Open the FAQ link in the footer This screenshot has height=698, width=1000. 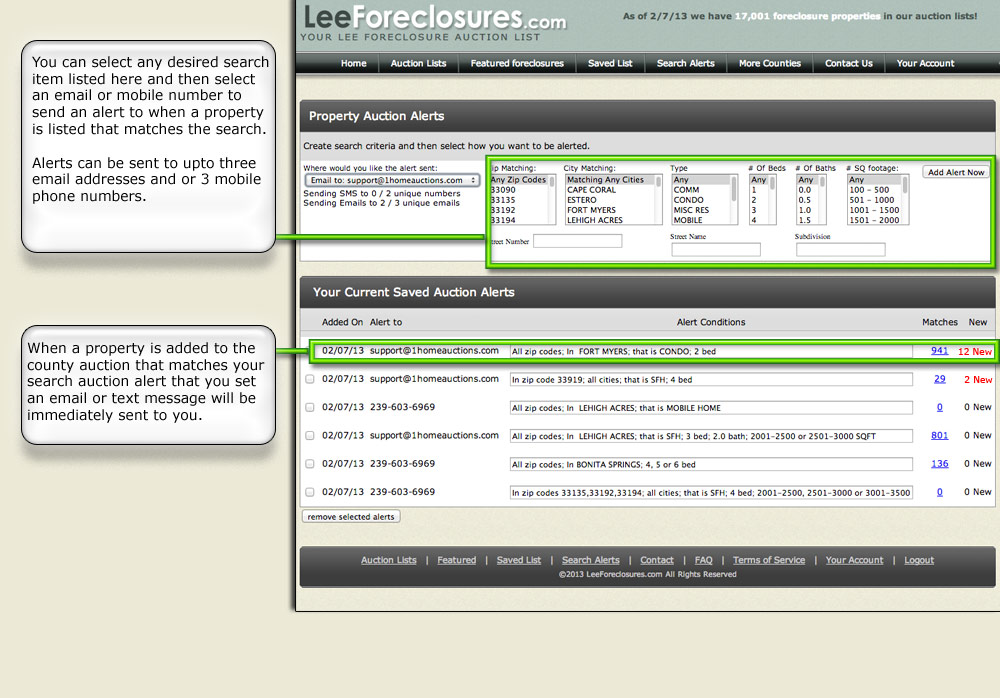(x=703, y=560)
